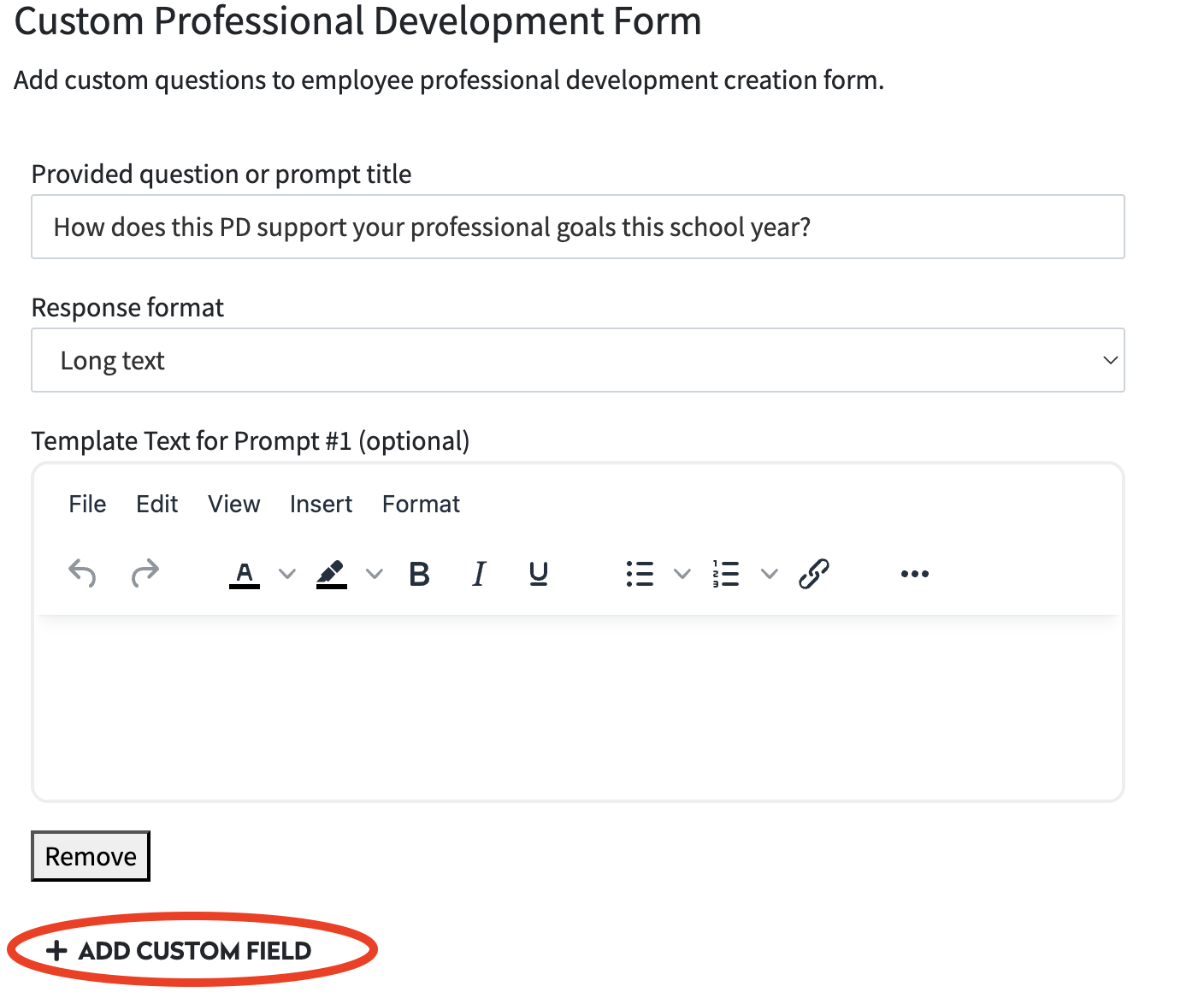Insert a numbered list

tap(726, 574)
